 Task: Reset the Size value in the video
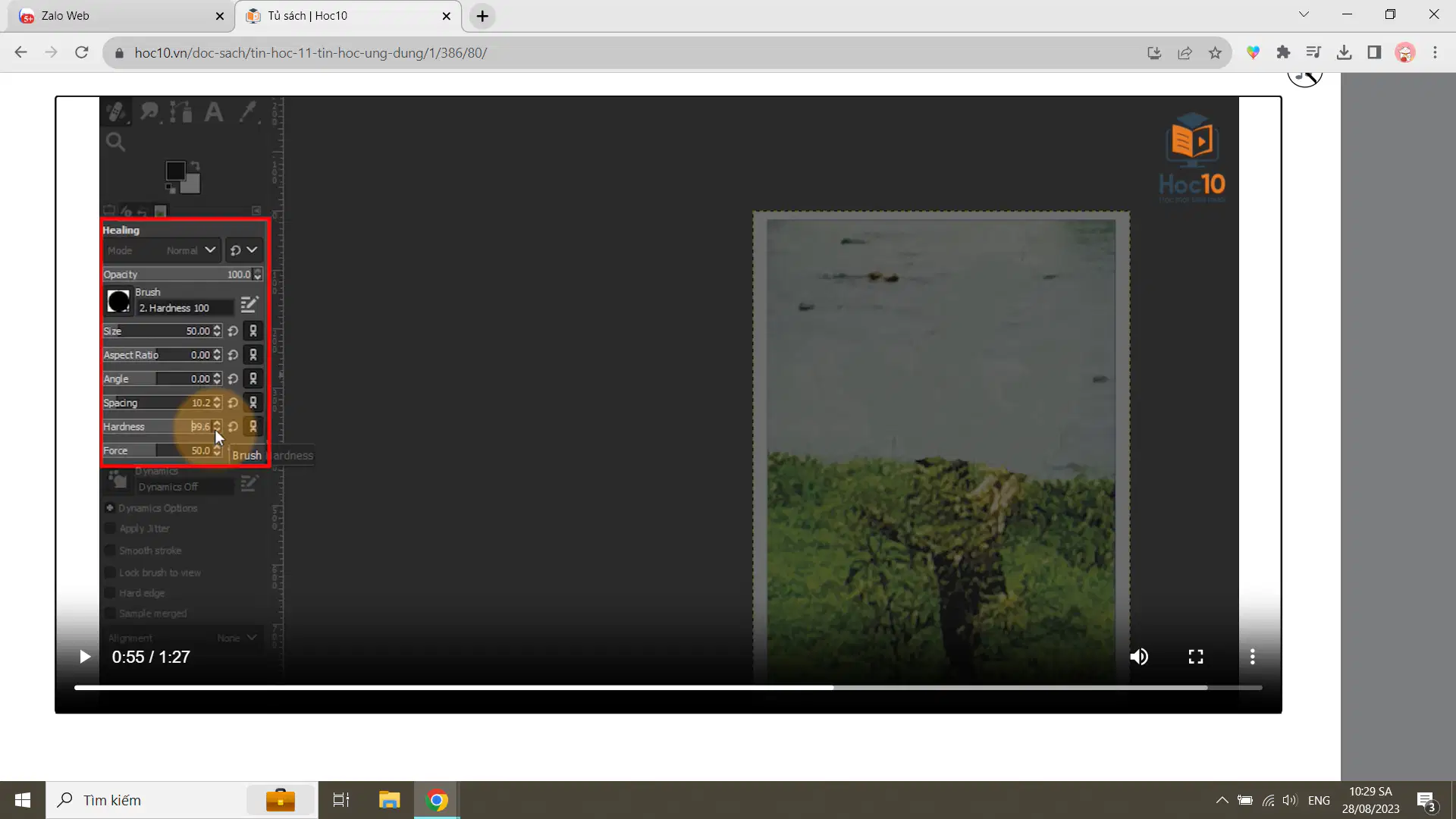233,331
